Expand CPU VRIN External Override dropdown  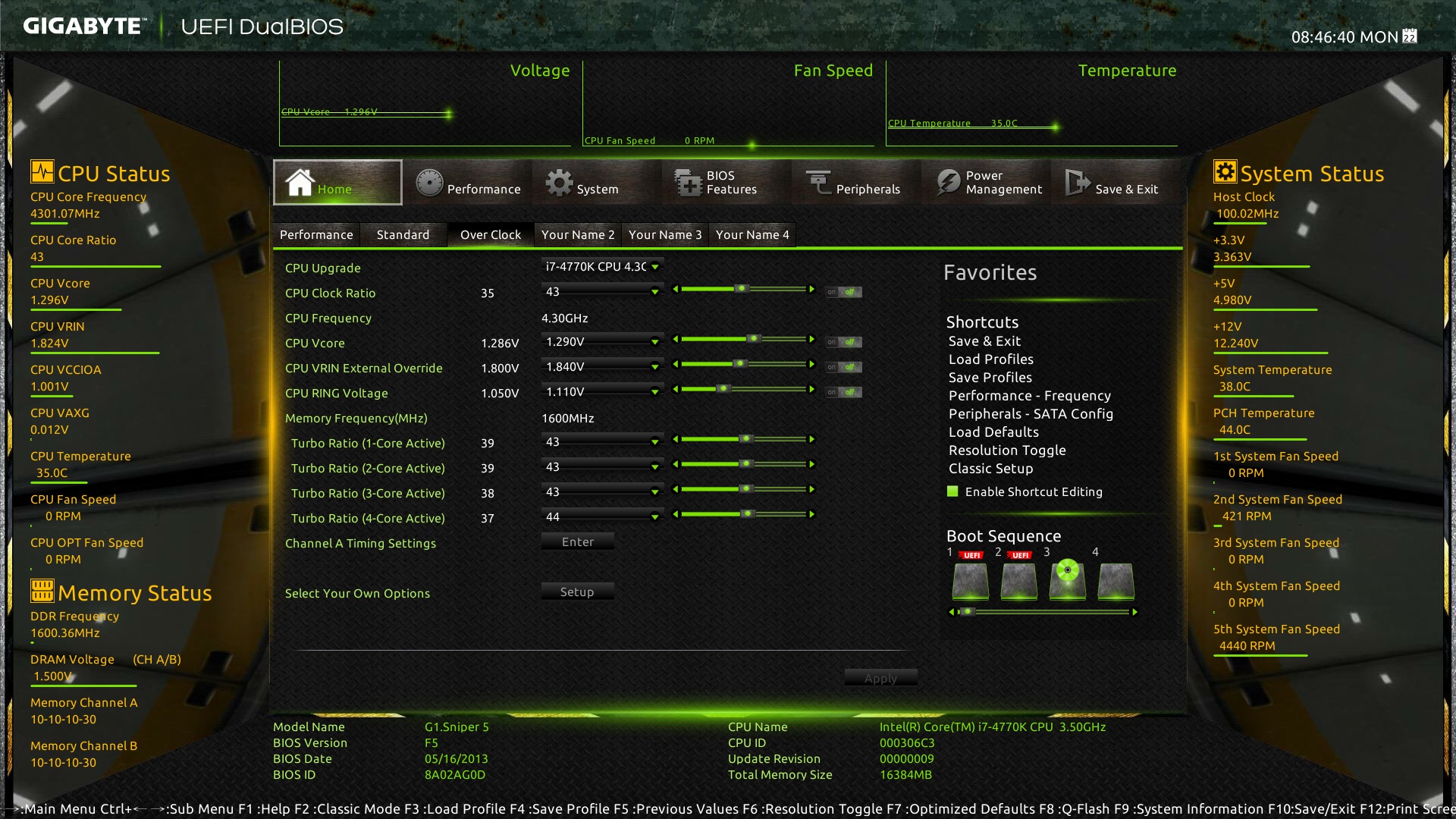[655, 367]
